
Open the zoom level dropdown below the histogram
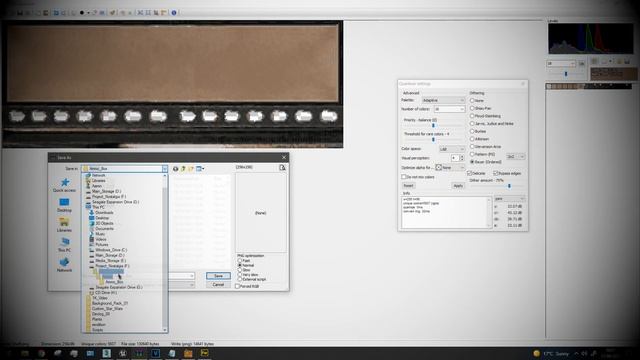click(561, 64)
